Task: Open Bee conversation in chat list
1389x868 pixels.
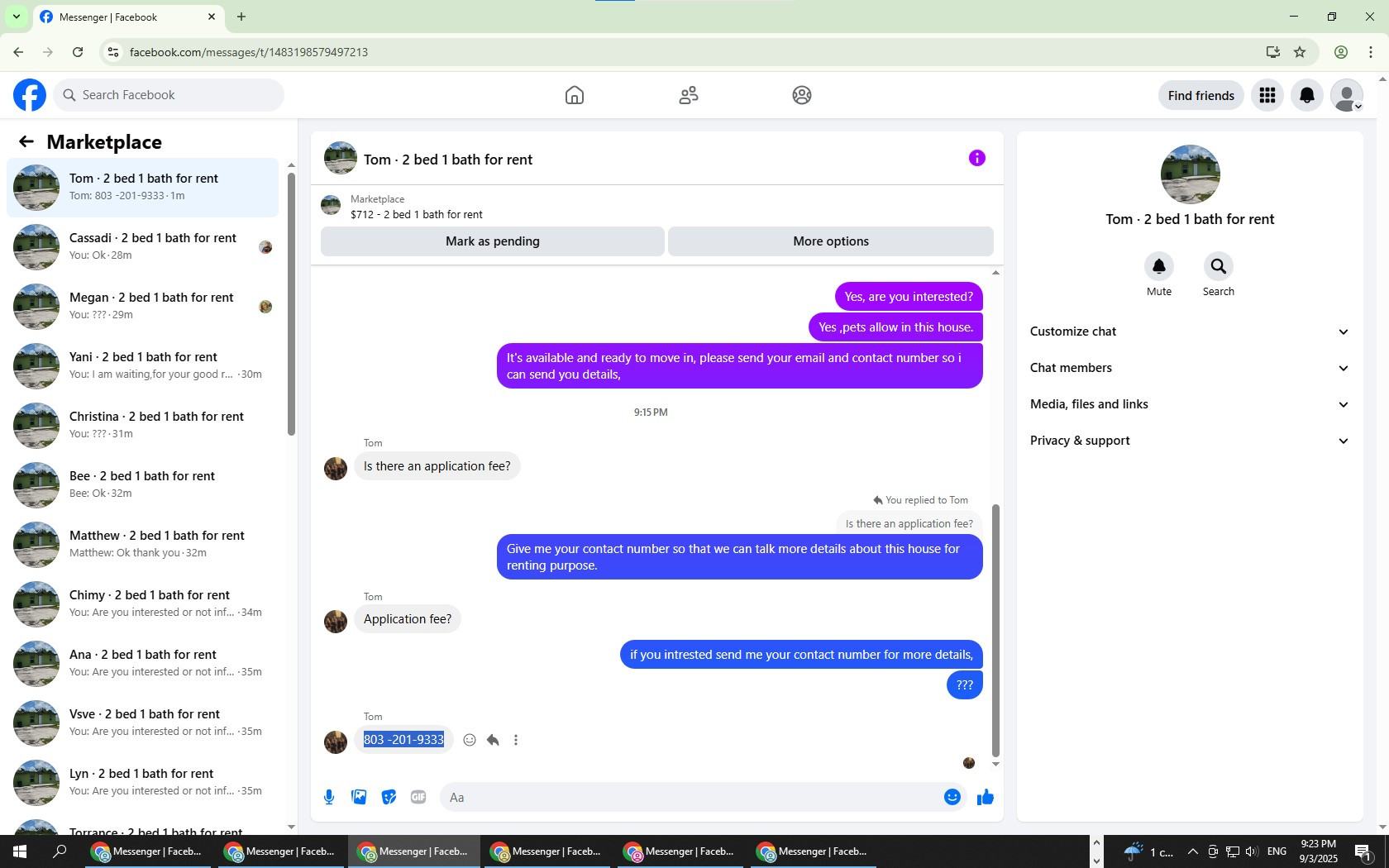Action: coord(142,485)
